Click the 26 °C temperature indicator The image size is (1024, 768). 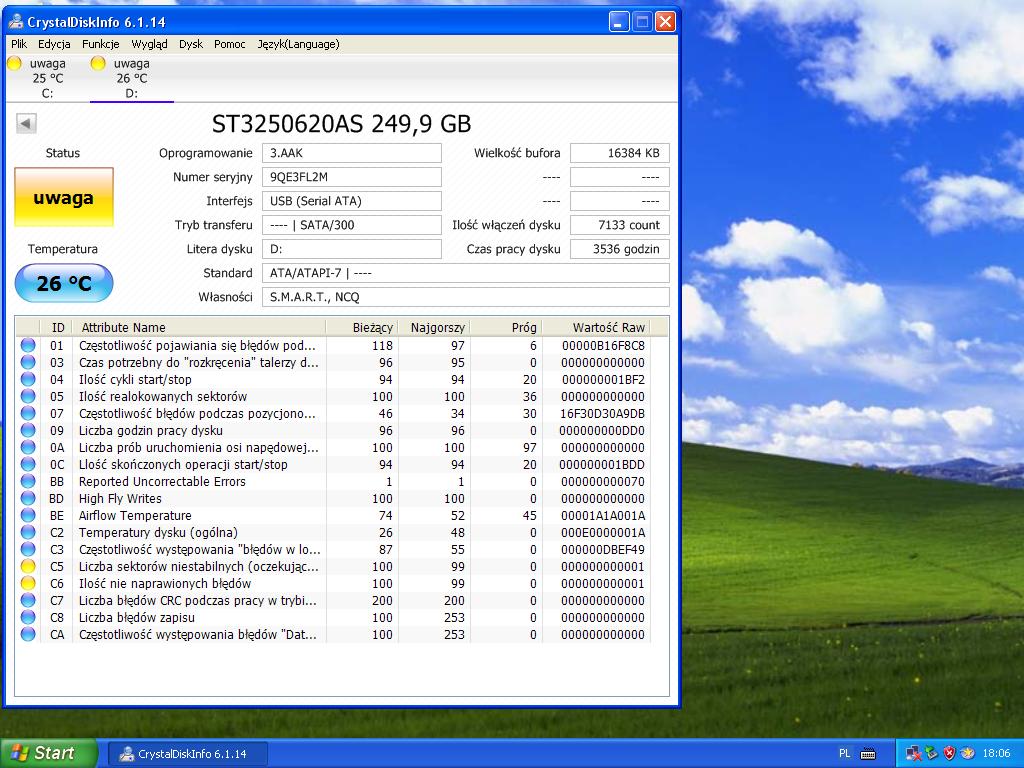pyautogui.click(x=64, y=283)
